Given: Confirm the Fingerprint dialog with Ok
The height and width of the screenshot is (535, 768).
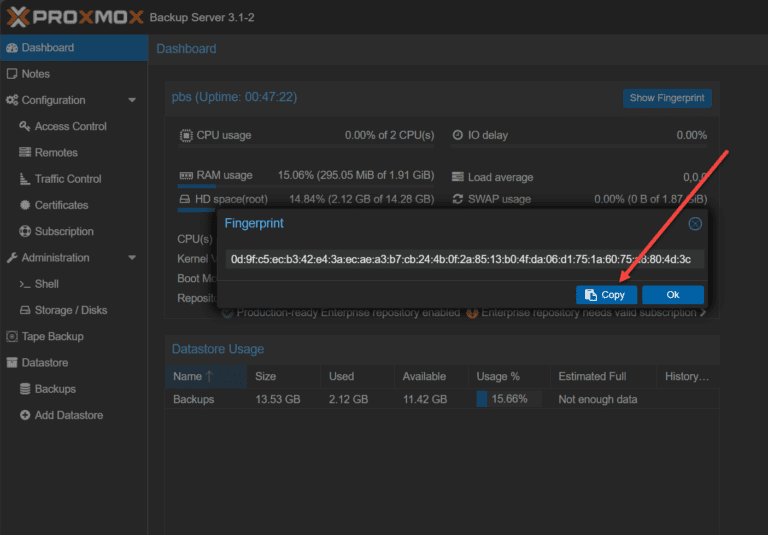Looking at the screenshot, I should pos(672,295).
